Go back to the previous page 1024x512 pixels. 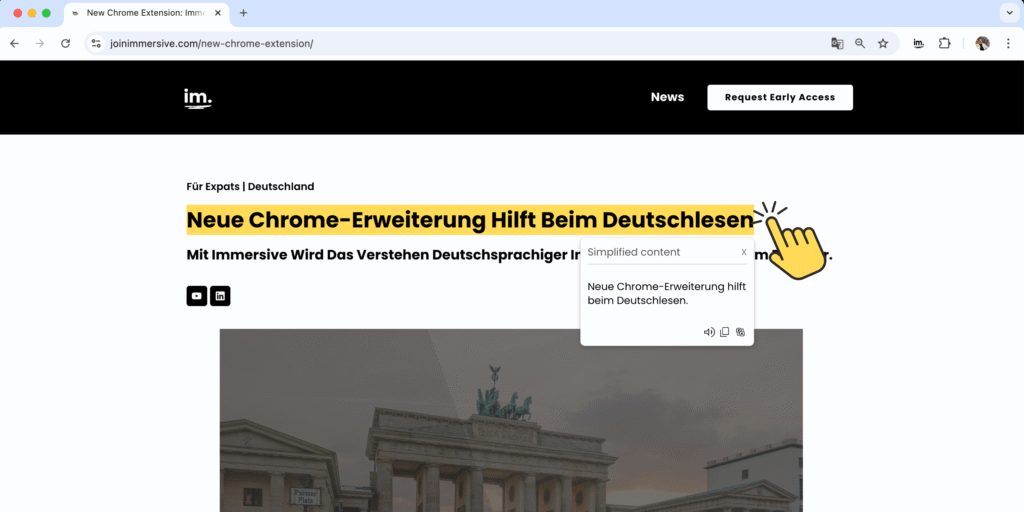(14, 43)
